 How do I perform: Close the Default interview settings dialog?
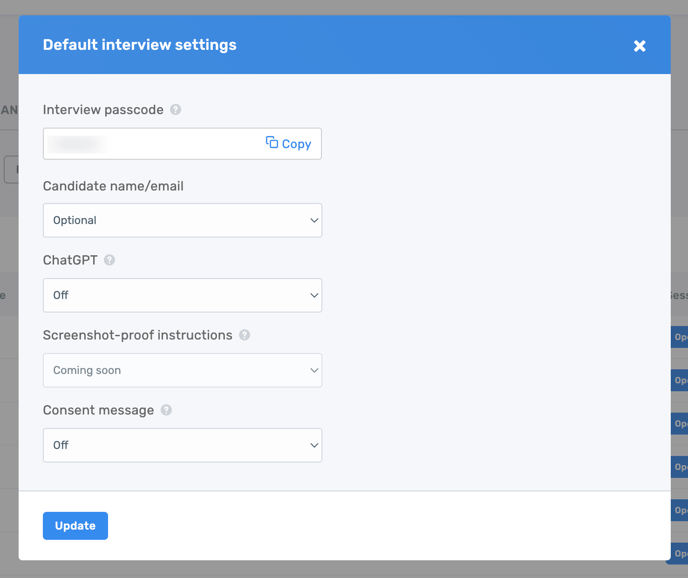(639, 46)
